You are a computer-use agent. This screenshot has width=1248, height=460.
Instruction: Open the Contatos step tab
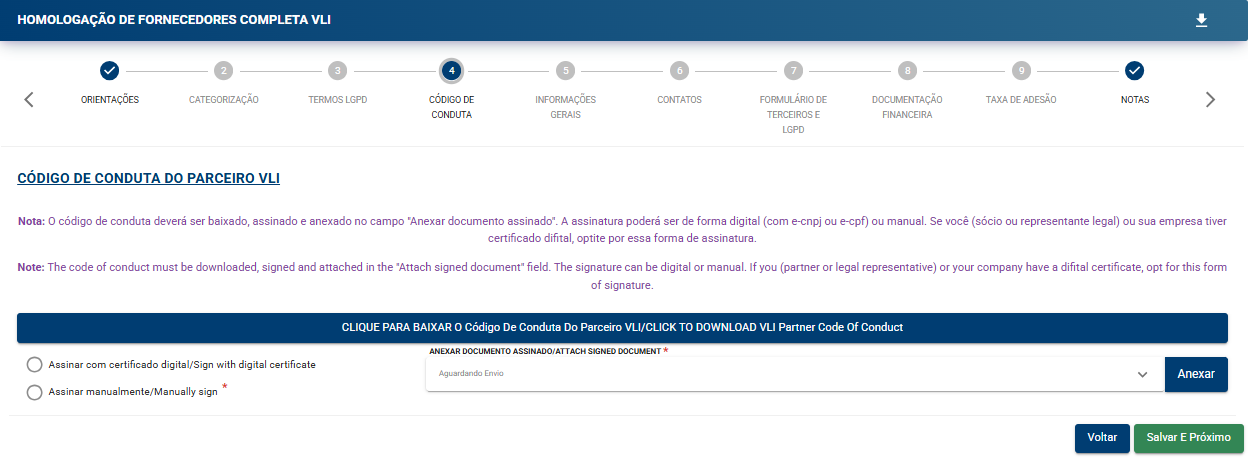679,99
